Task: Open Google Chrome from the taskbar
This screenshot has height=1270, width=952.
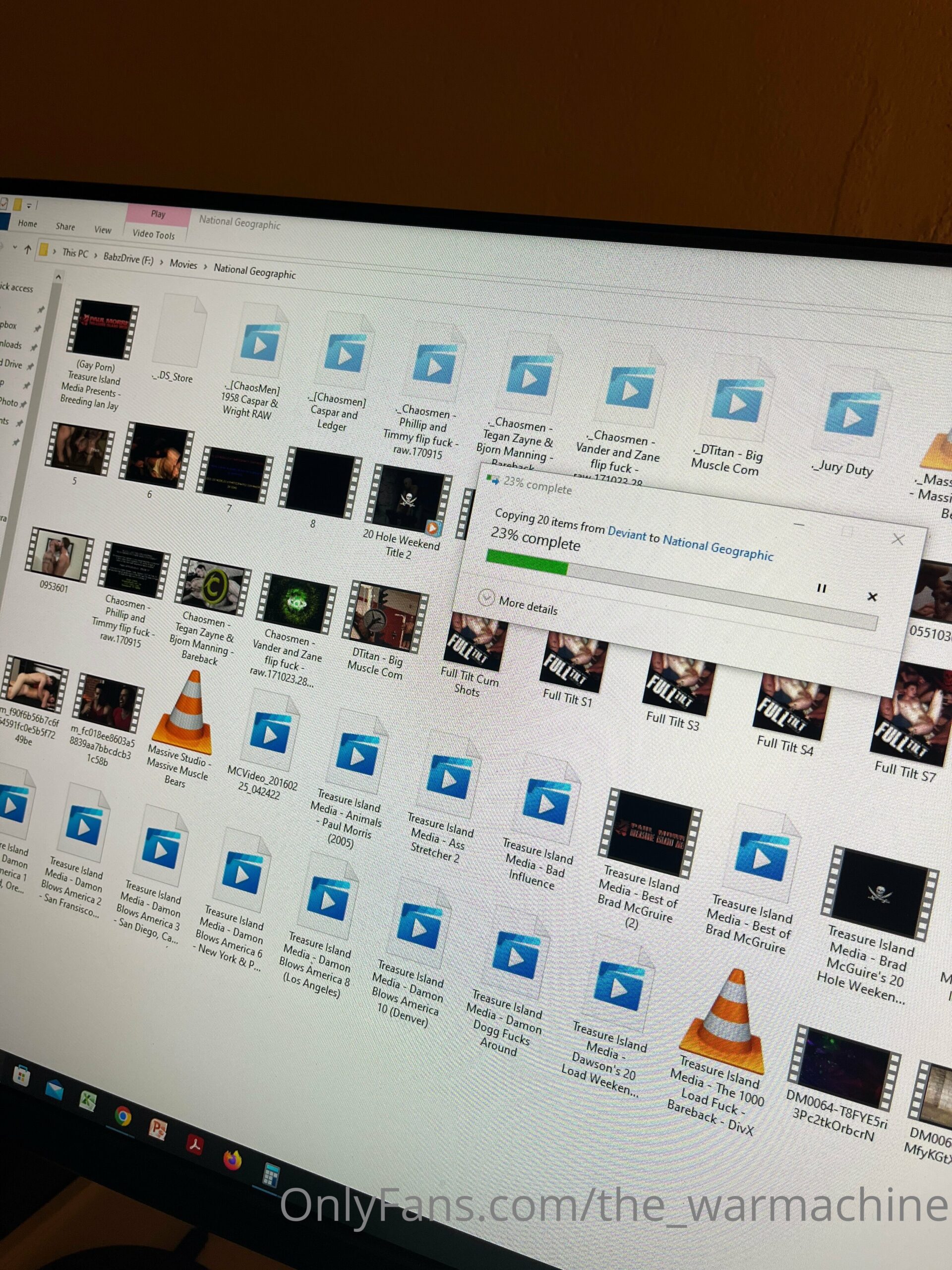Action: (122, 1116)
